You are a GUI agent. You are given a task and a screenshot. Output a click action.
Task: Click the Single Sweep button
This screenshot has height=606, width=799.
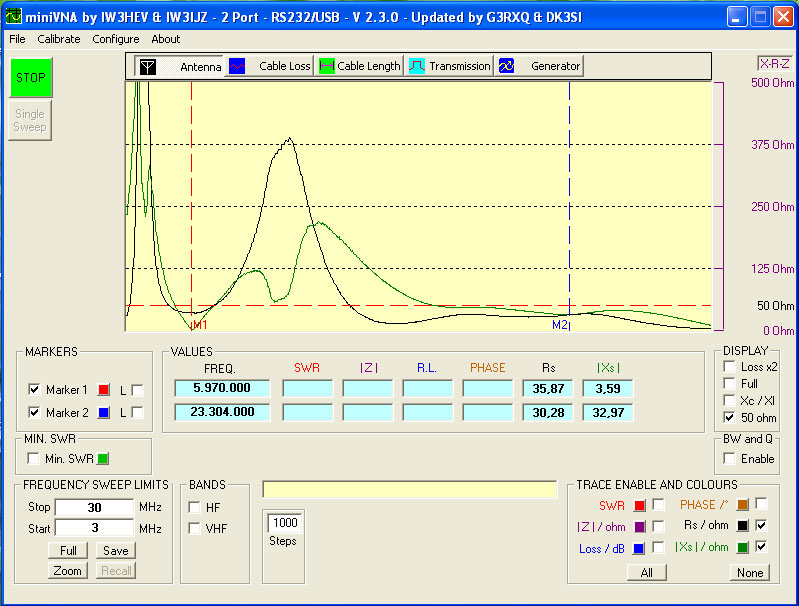[29, 120]
